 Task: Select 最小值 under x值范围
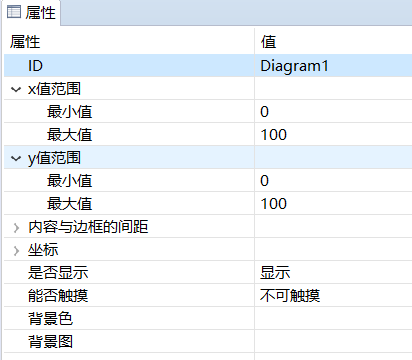tap(69, 112)
